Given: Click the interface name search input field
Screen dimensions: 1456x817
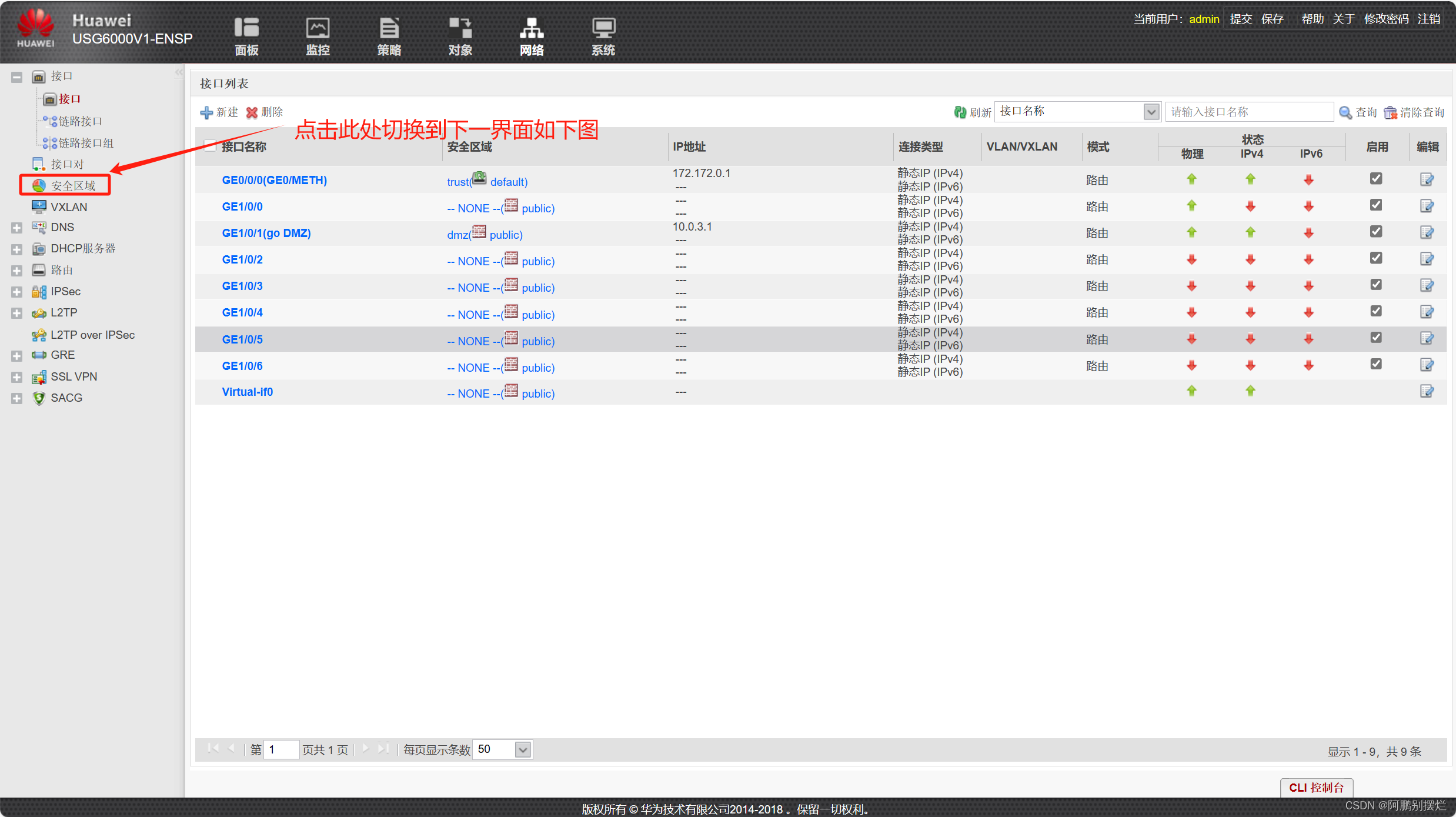Looking at the screenshot, I should 1249,112.
